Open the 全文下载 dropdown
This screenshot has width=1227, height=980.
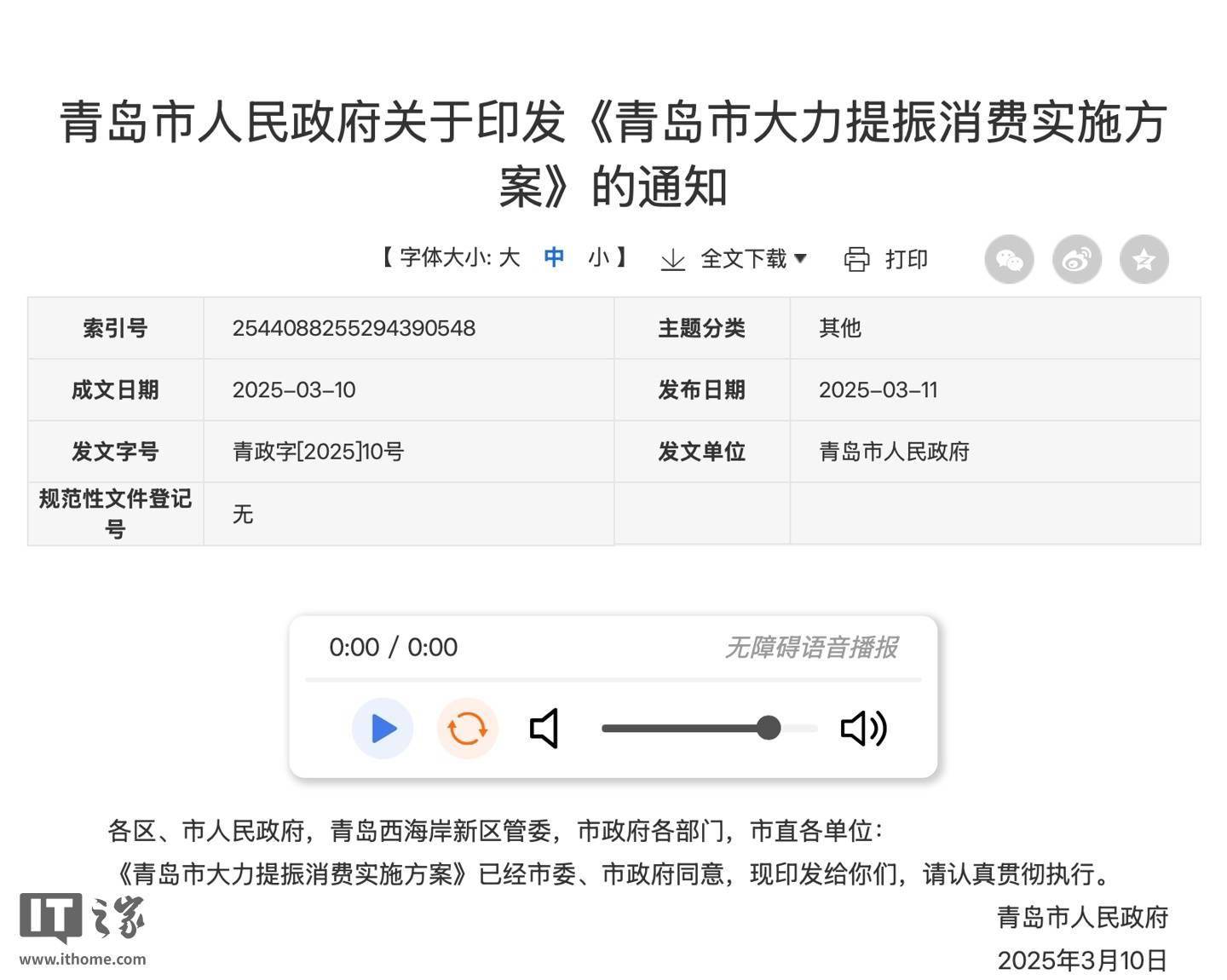pos(753,259)
